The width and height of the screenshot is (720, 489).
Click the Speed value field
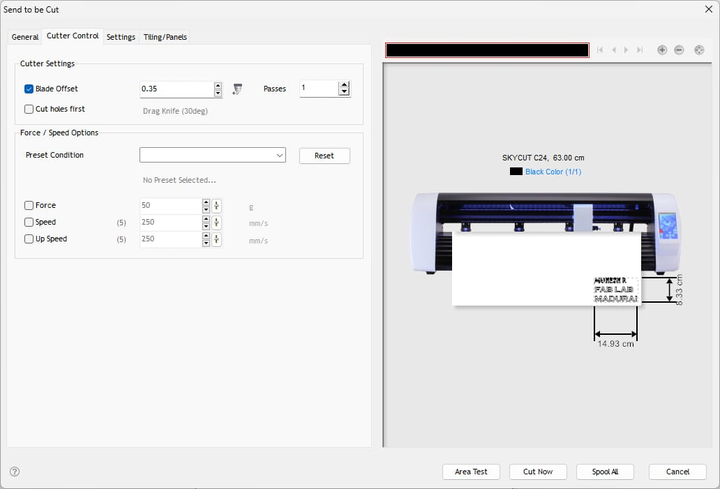[x=171, y=223]
